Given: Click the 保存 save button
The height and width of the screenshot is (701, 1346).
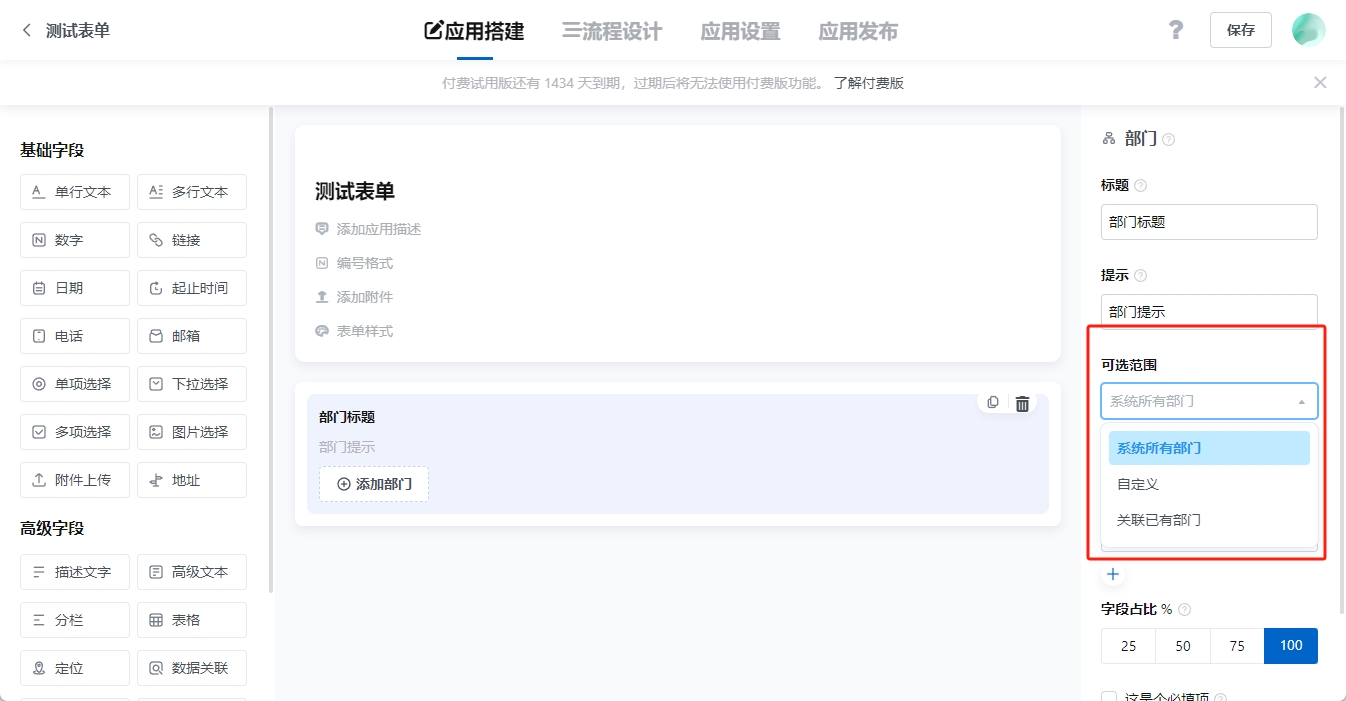Looking at the screenshot, I should tap(1240, 30).
